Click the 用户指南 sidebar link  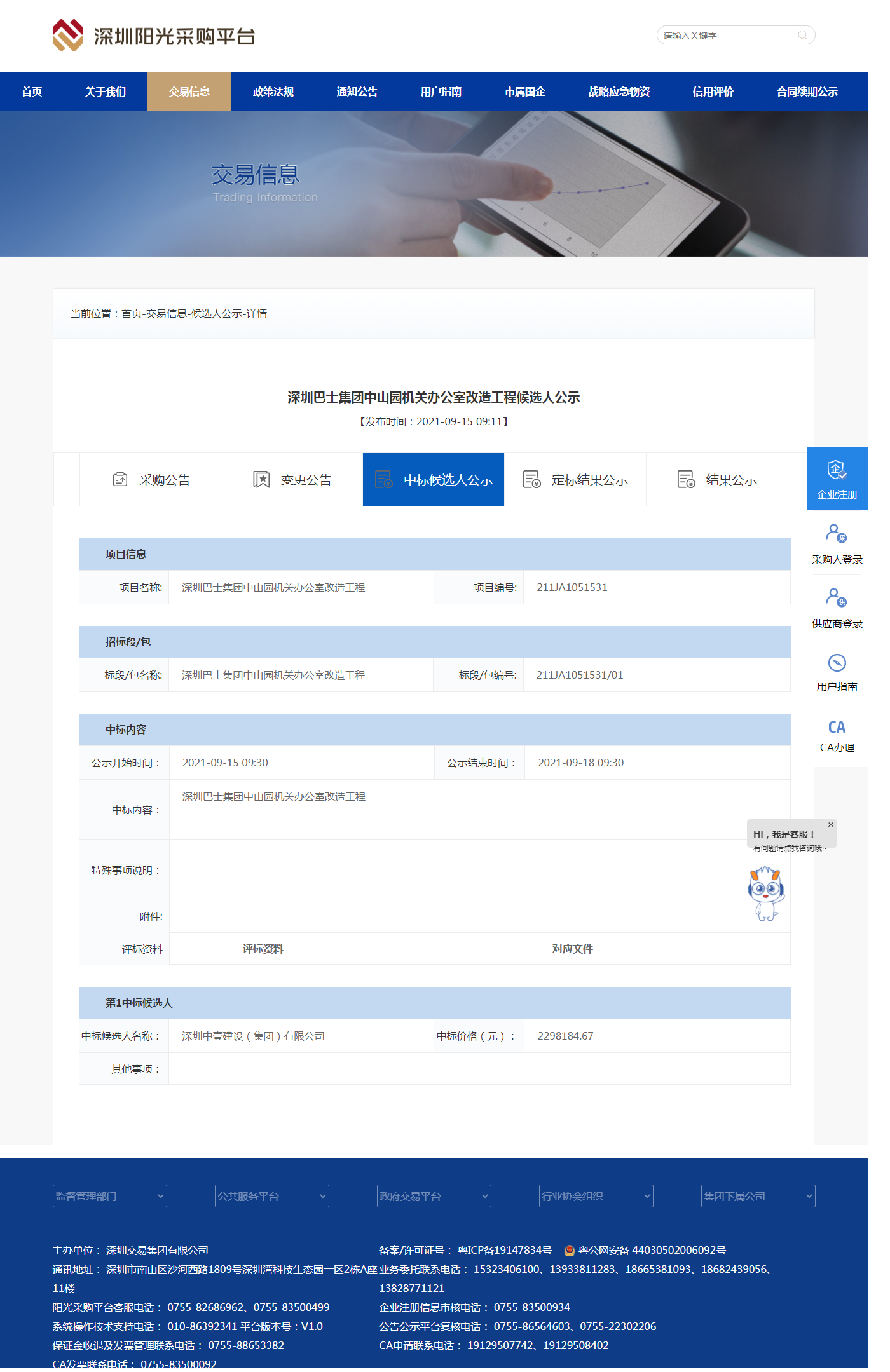[837, 686]
